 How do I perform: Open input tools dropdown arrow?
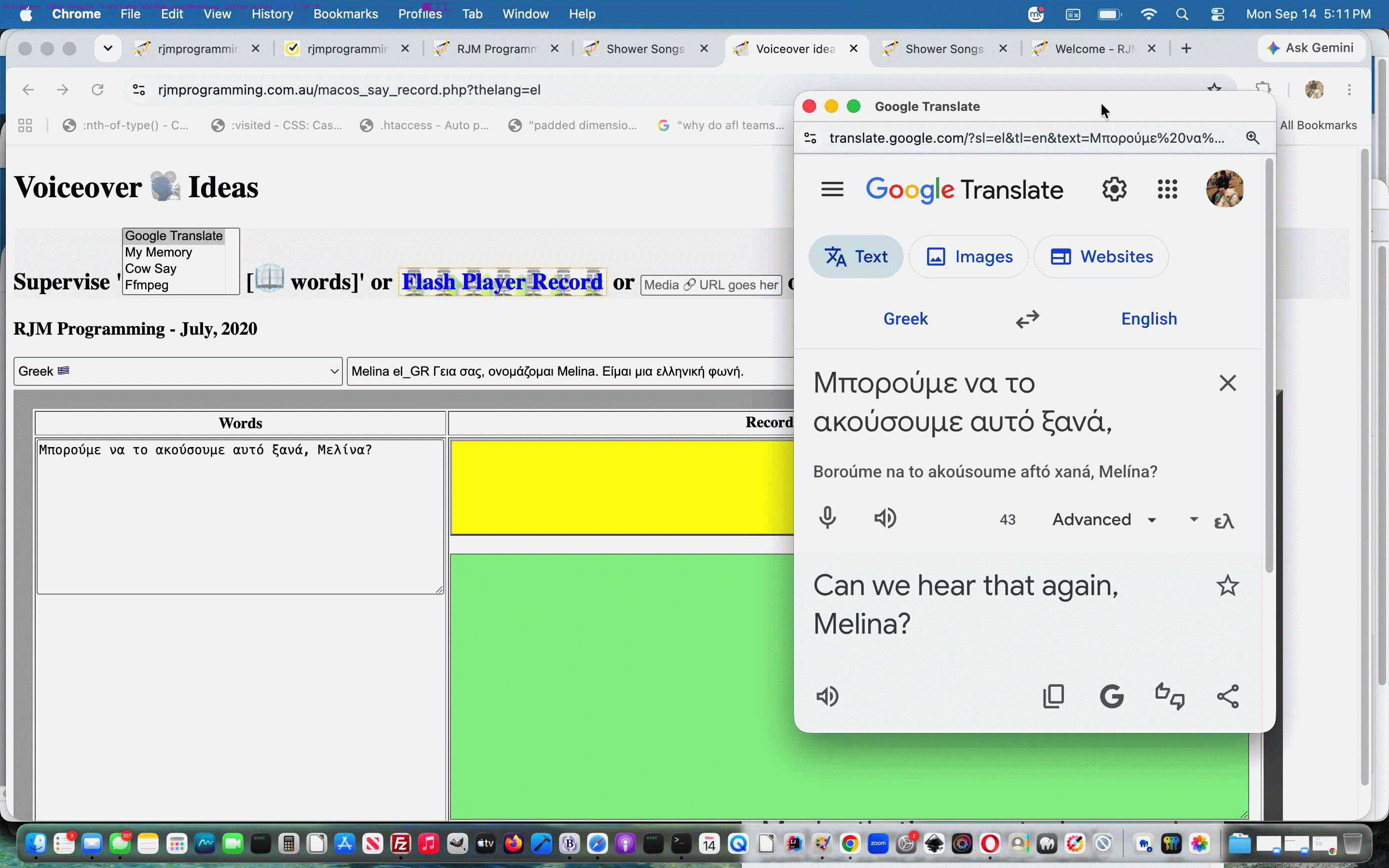click(x=1193, y=519)
